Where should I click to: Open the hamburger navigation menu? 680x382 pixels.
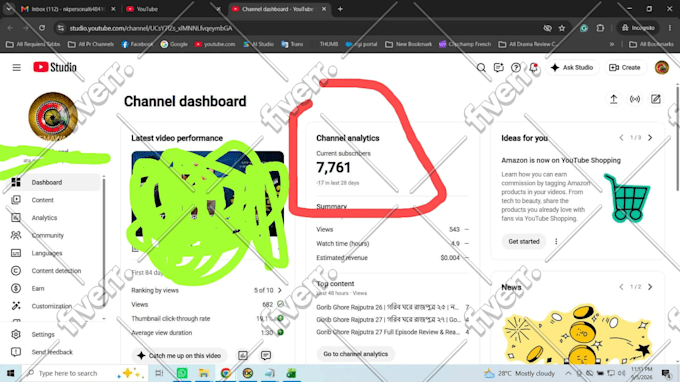[x=16, y=68]
